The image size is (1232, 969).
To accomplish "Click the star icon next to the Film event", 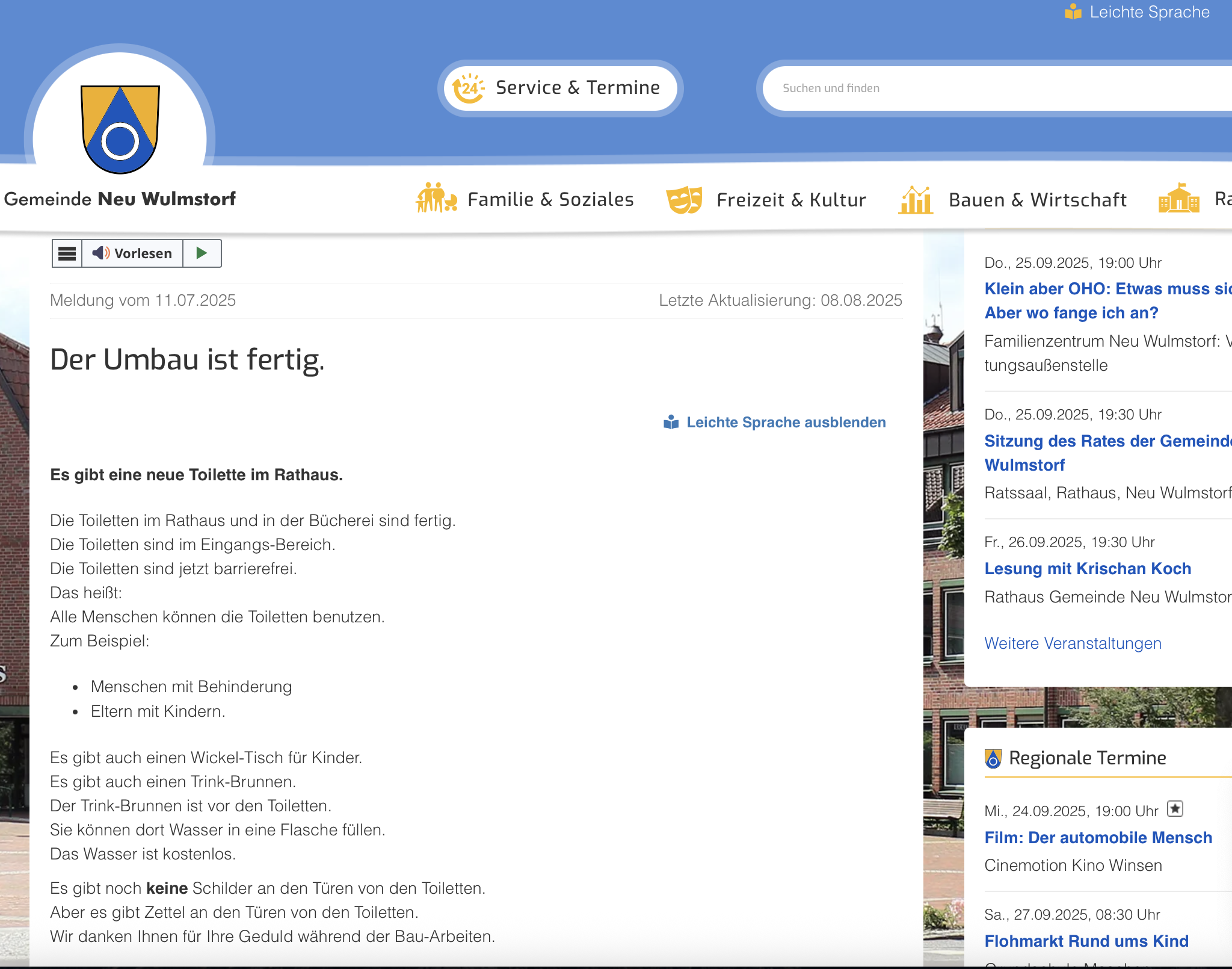I will click(x=1174, y=810).
